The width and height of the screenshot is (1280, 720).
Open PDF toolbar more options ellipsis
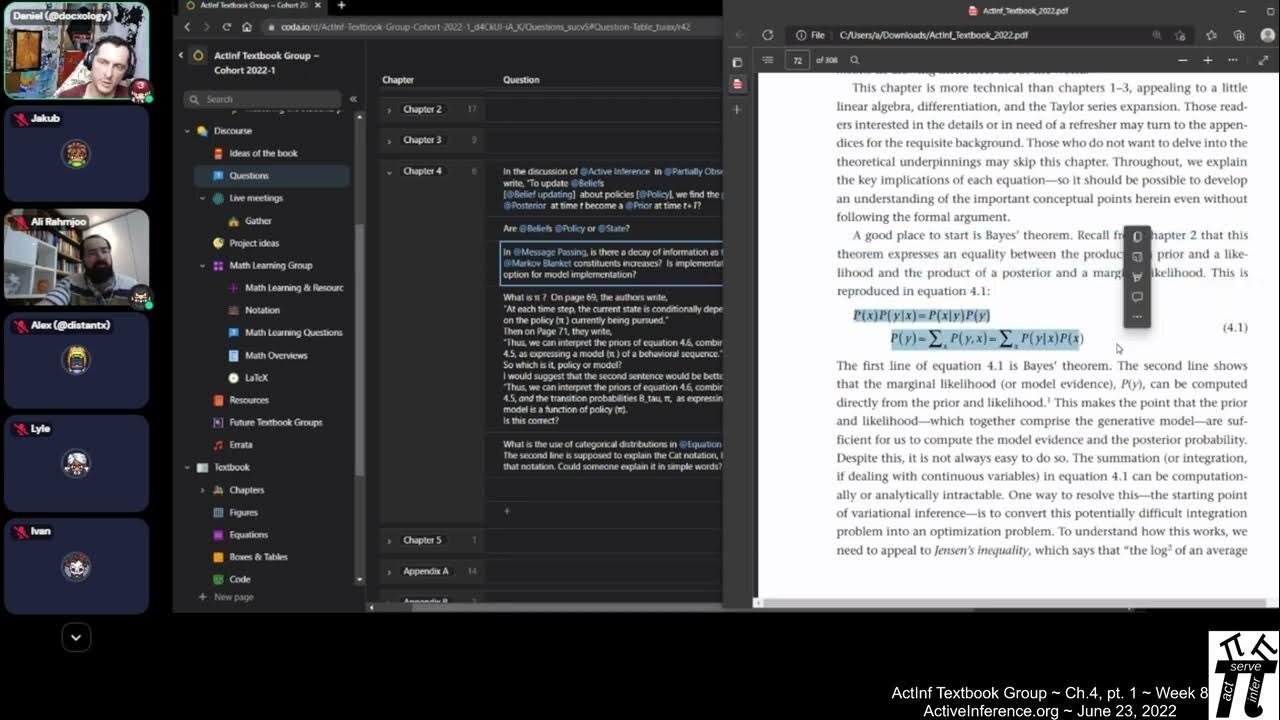[1235, 60]
